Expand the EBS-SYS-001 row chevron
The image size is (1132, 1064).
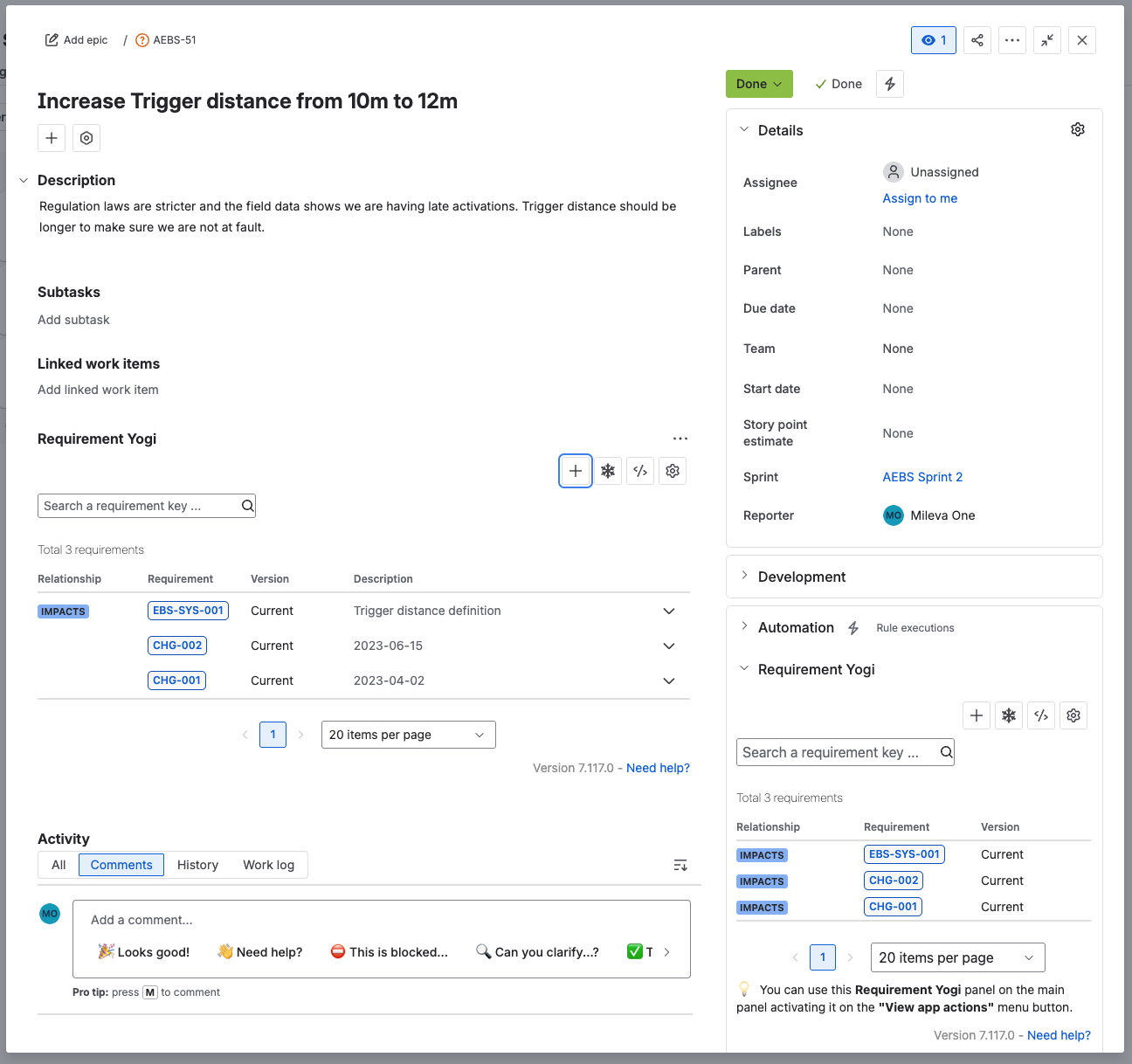[x=669, y=611]
